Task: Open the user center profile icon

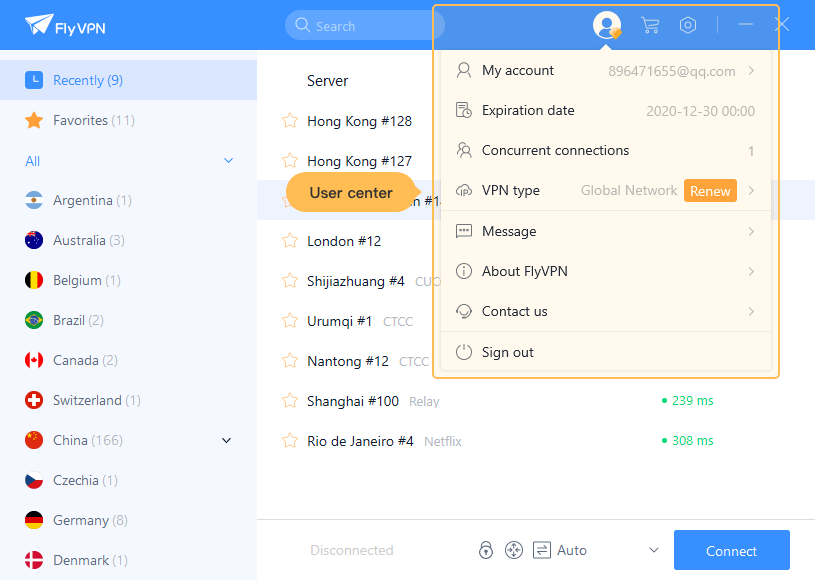Action: click(607, 25)
